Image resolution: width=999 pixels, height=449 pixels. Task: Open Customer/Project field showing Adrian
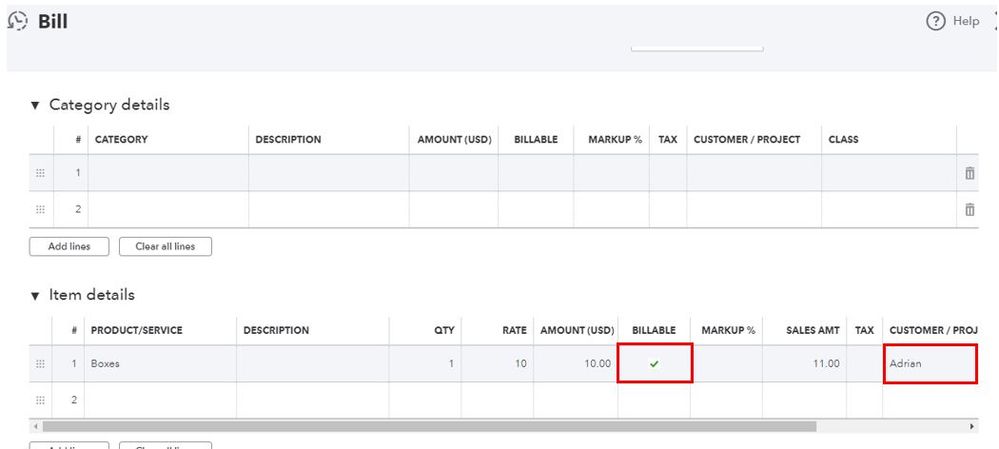pyautogui.click(x=929, y=364)
